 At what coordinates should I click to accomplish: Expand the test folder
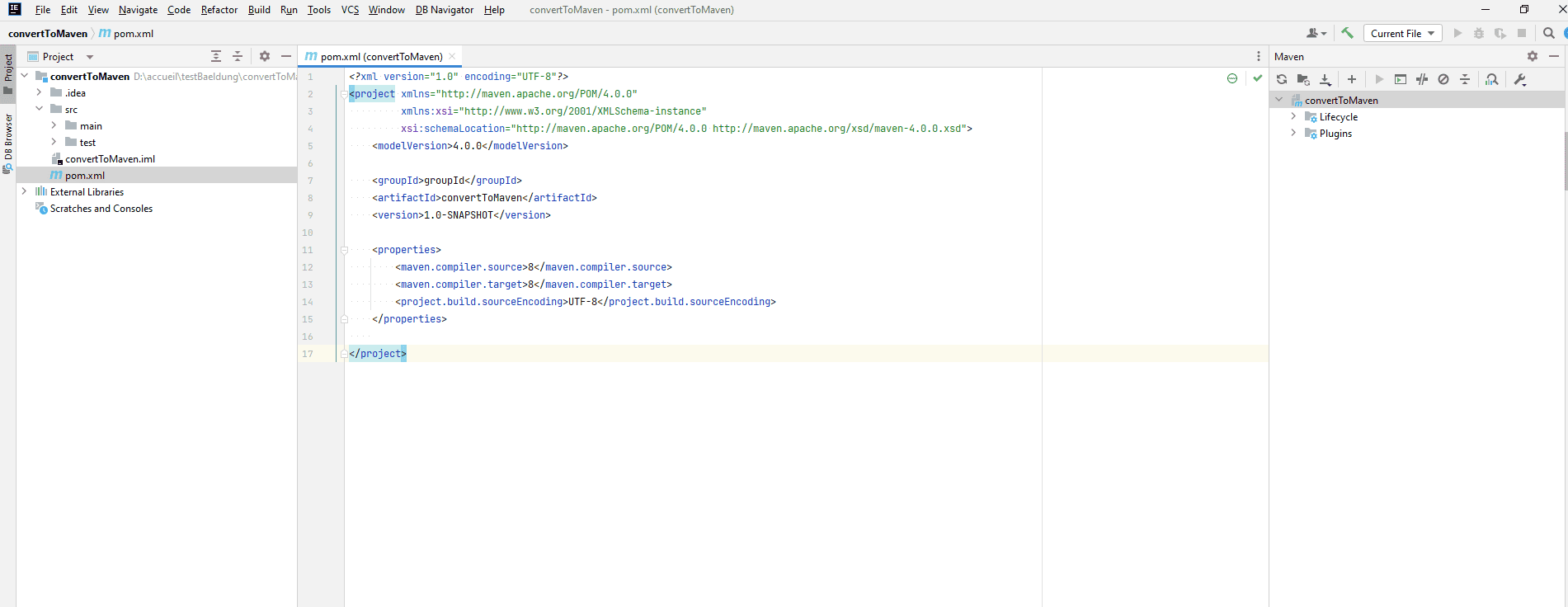[x=54, y=142]
